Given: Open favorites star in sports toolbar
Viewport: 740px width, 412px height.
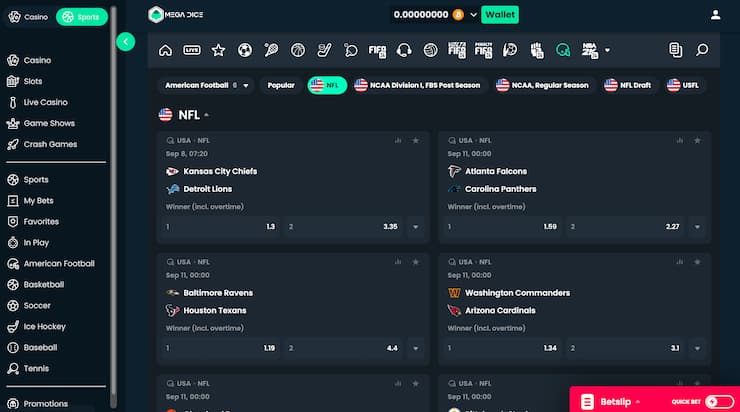Looking at the screenshot, I should click(218, 50).
